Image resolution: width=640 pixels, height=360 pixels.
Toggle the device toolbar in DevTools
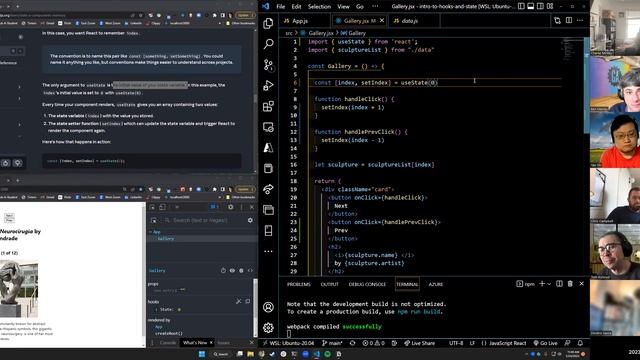point(162,207)
